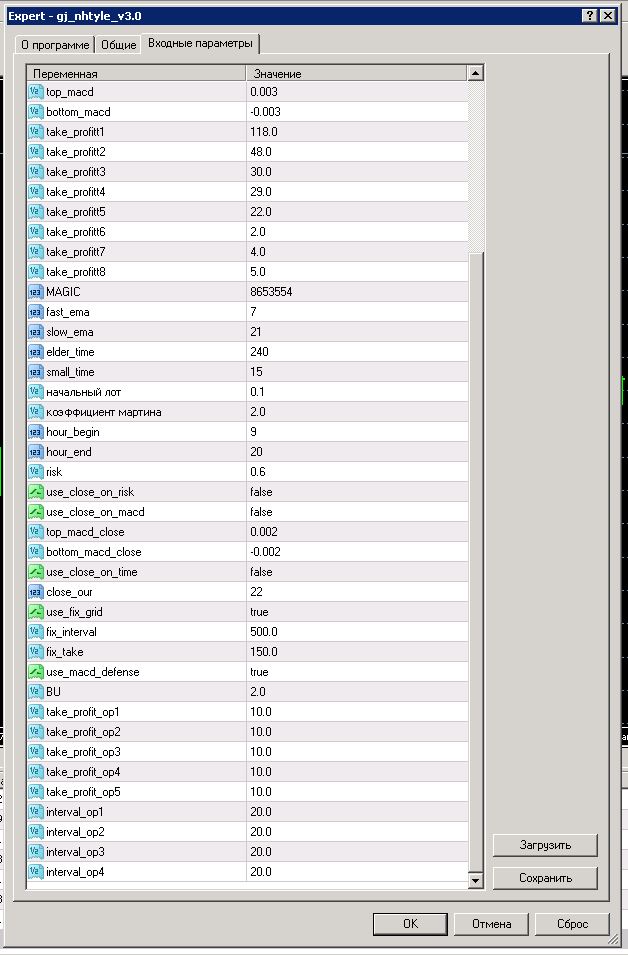This screenshot has height=956, width=628.
Task: Click the risk variable icon
Action: [35, 472]
